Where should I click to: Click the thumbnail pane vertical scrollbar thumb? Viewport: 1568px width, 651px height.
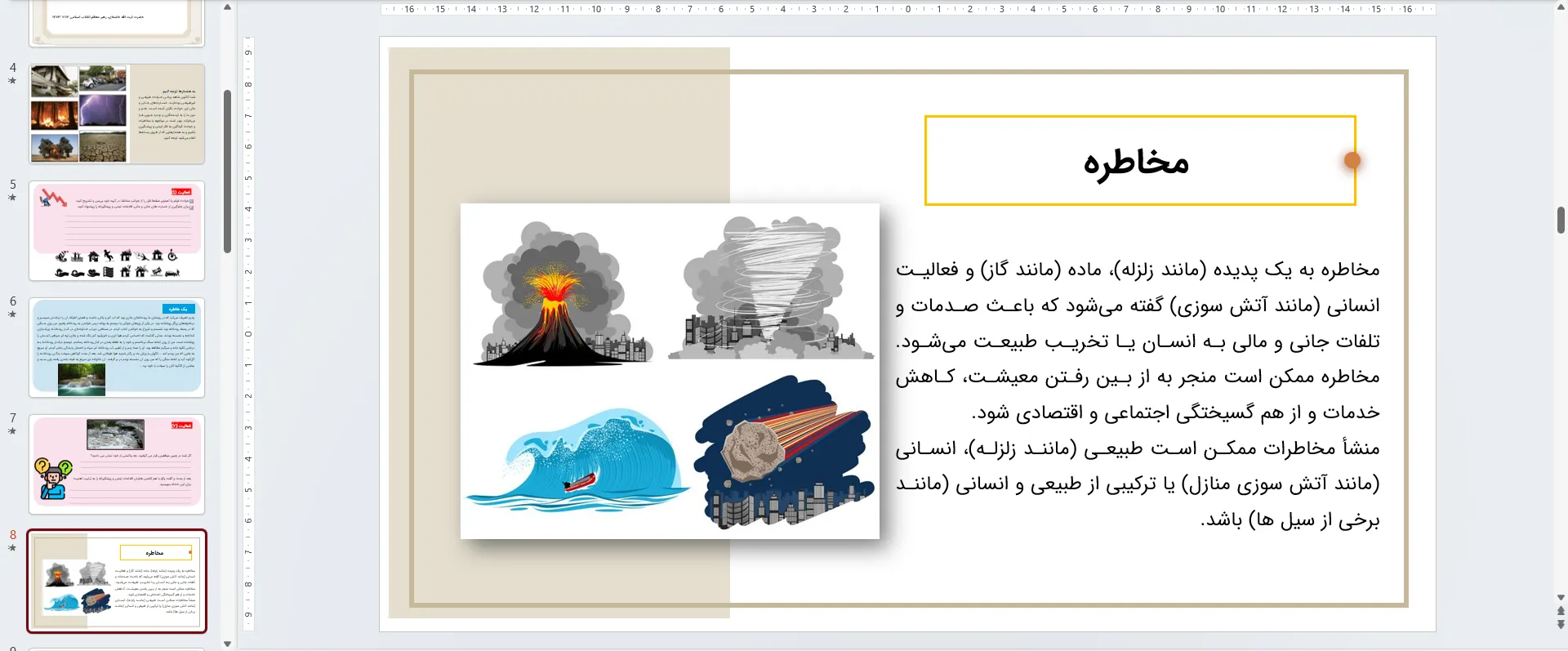[x=227, y=172]
